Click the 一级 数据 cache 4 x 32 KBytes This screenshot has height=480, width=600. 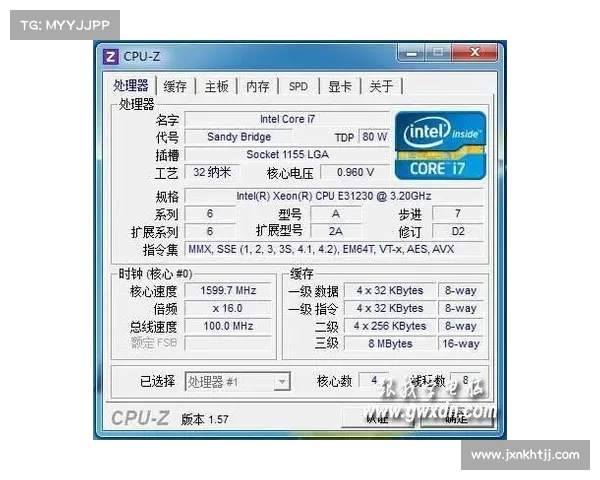click(x=390, y=291)
